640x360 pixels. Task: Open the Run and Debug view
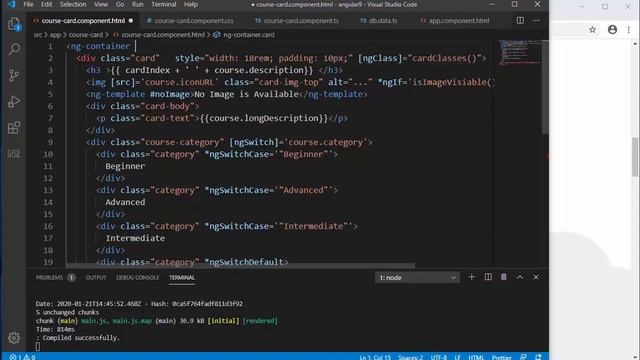pos(14,101)
